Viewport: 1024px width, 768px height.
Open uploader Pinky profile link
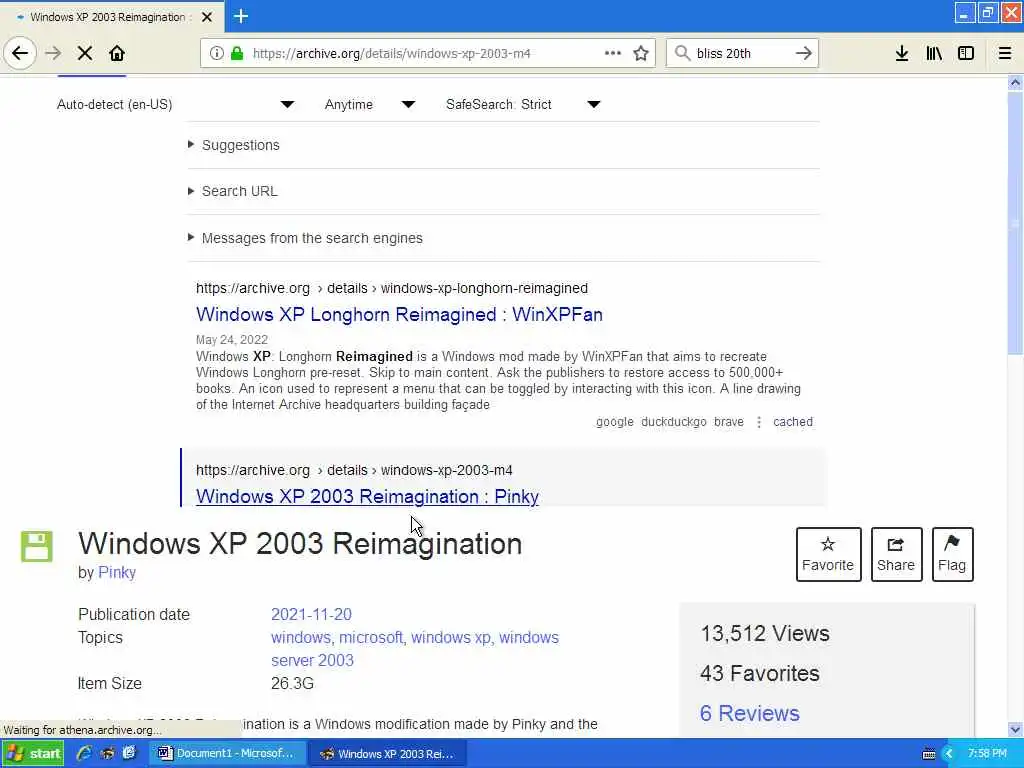[x=117, y=573]
